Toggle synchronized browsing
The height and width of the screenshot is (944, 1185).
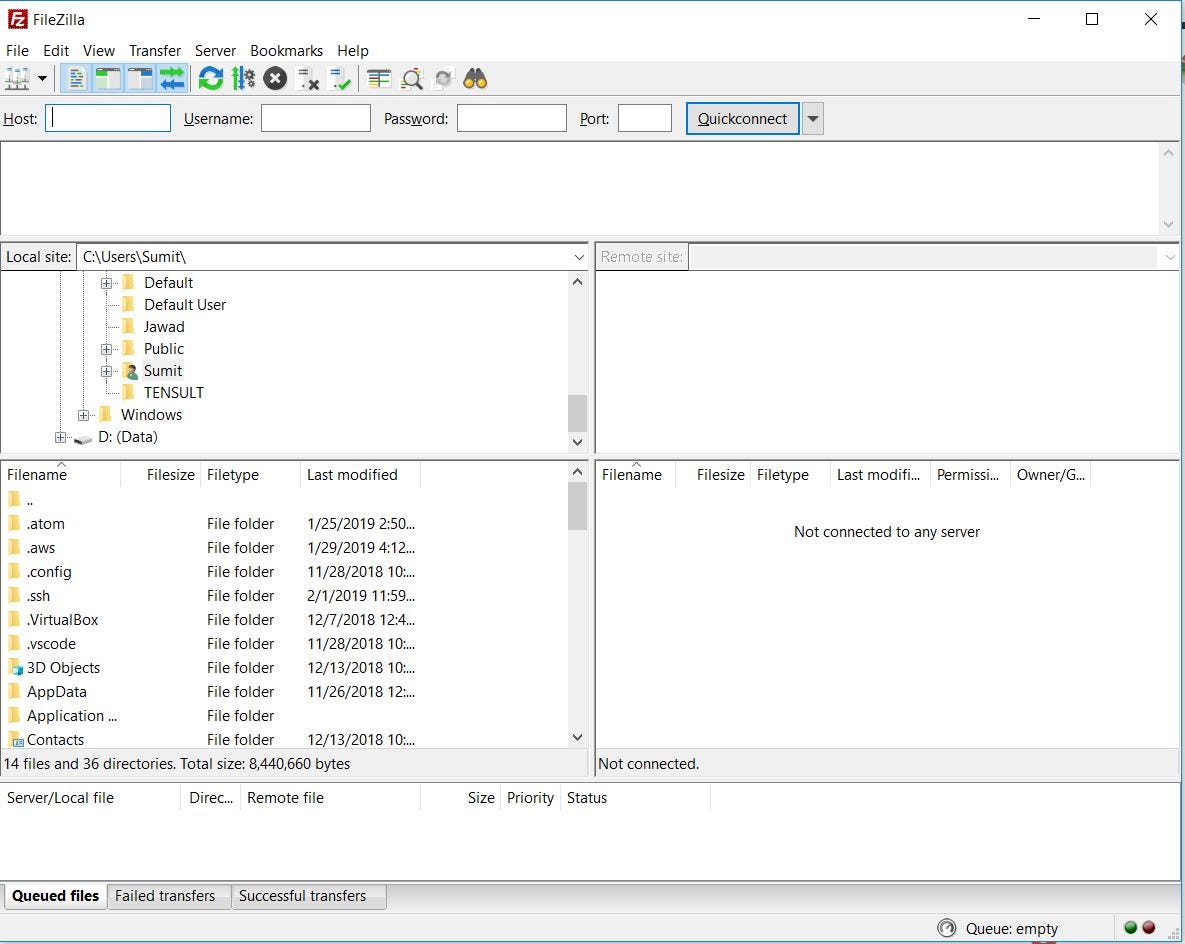tap(443, 78)
